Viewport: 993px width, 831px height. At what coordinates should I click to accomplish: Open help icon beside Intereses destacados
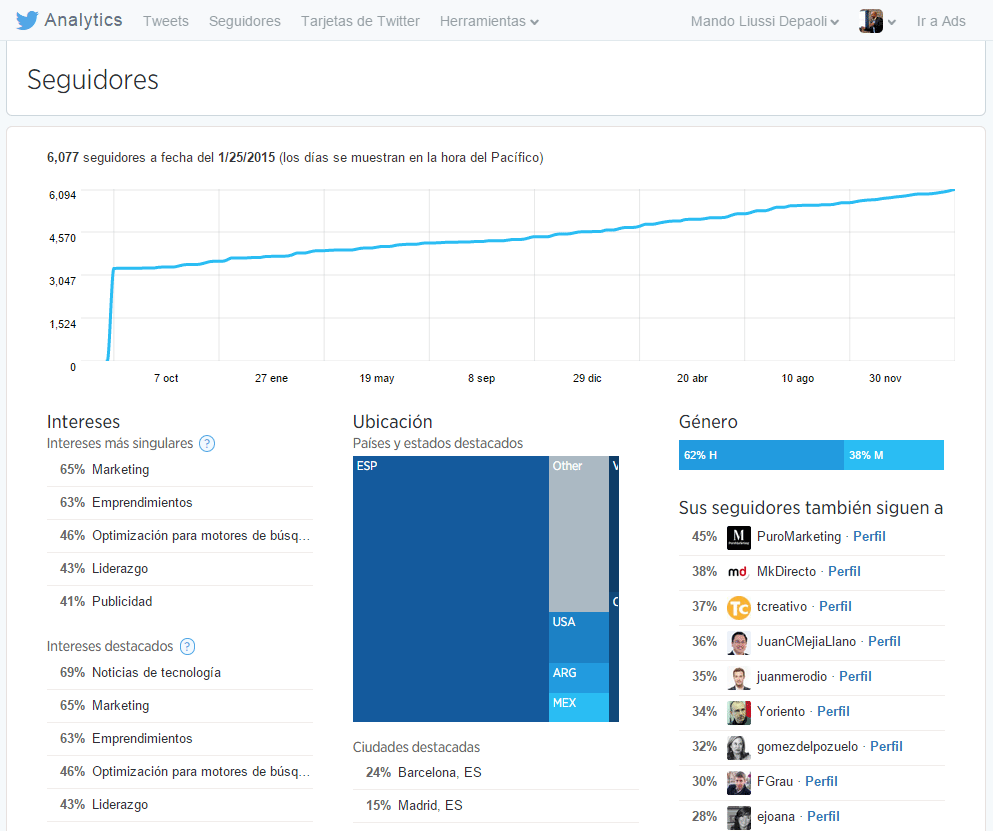click(x=187, y=646)
